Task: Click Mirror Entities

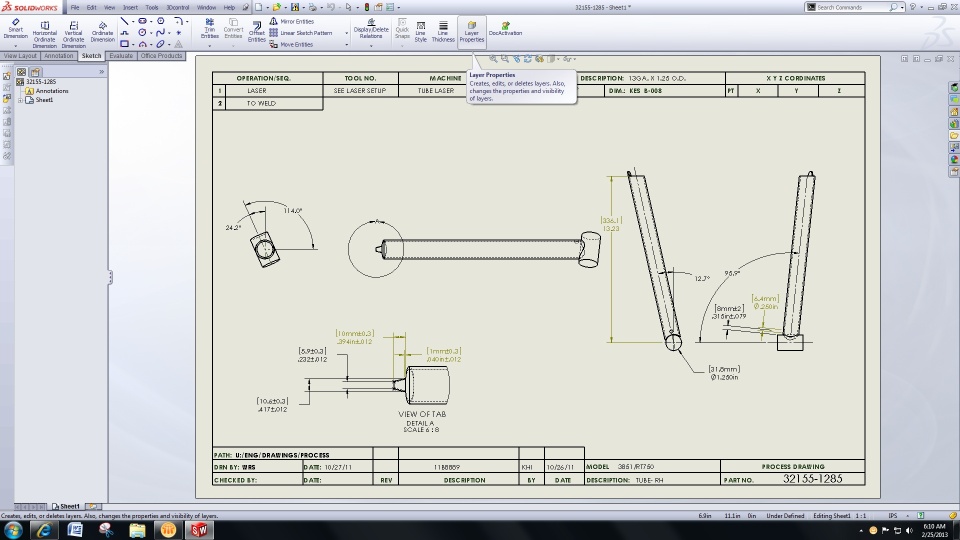Action: (x=291, y=21)
